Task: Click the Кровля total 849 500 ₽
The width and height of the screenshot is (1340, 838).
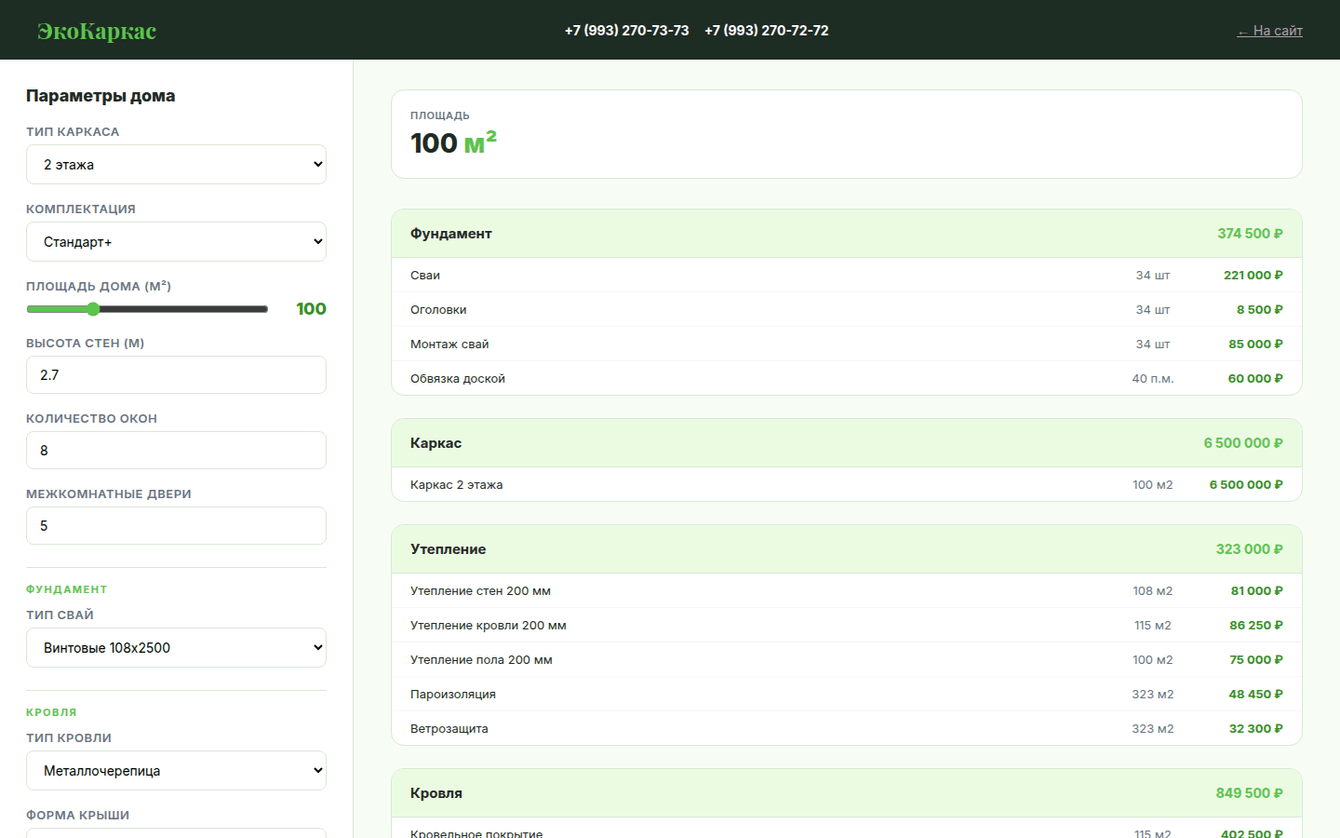Action: 1250,794
